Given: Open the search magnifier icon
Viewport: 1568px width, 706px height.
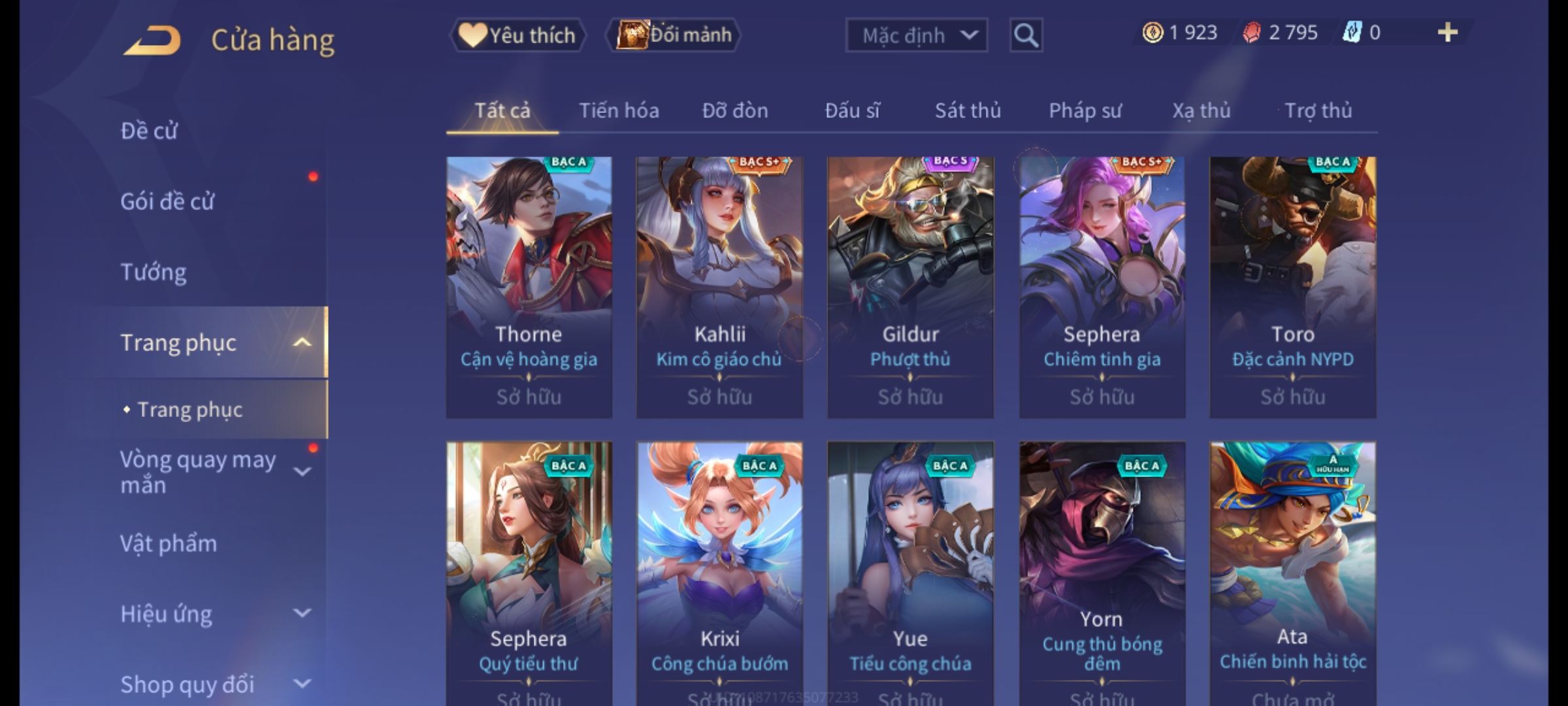Looking at the screenshot, I should 1026,35.
